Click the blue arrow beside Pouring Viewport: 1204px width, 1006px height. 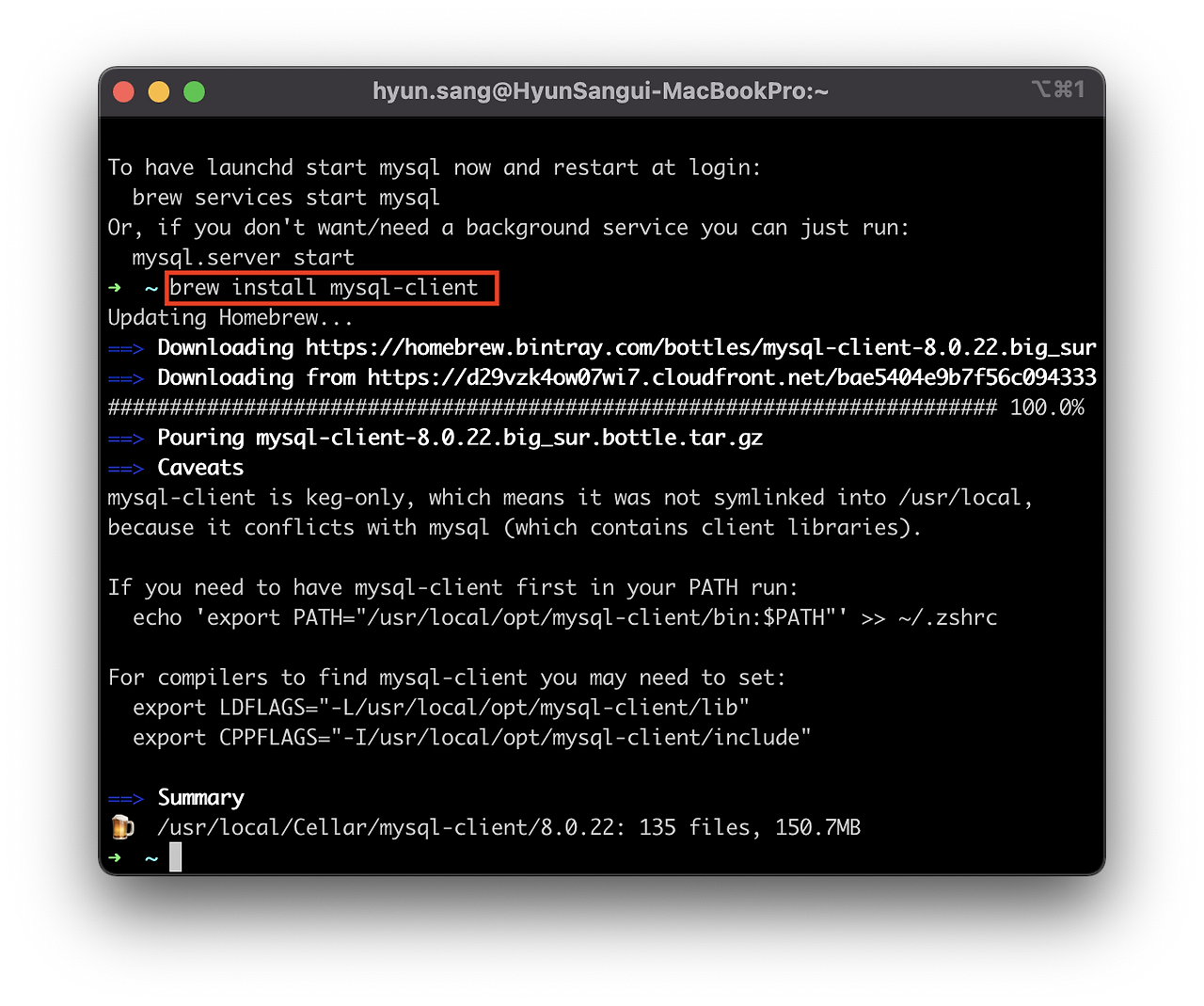click(126, 439)
